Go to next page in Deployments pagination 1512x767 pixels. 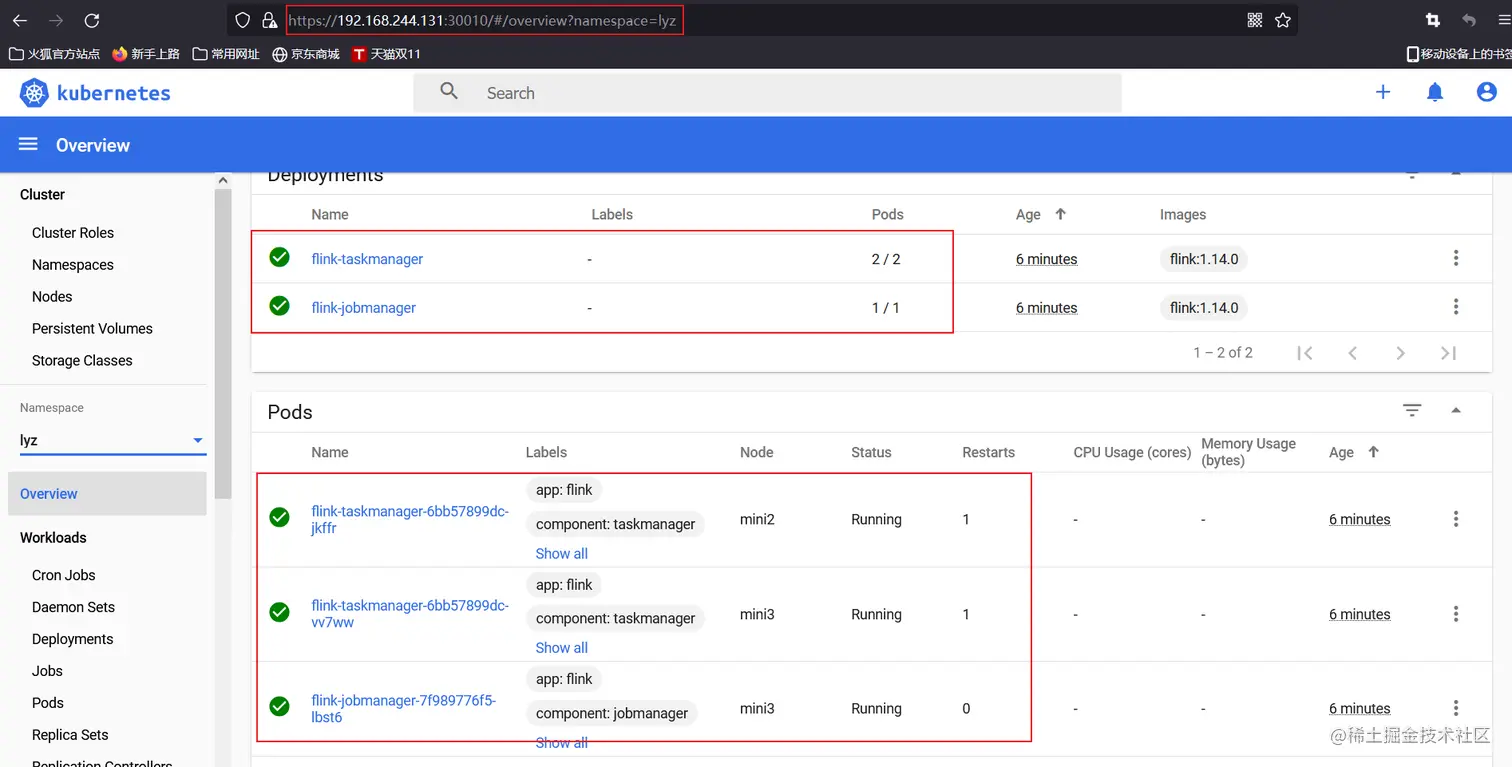coord(1400,353)
